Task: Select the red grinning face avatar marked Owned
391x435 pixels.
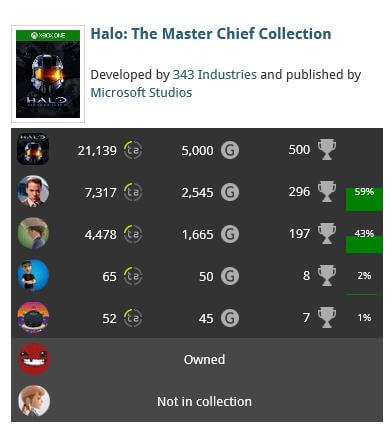Action: coord(33,359)
